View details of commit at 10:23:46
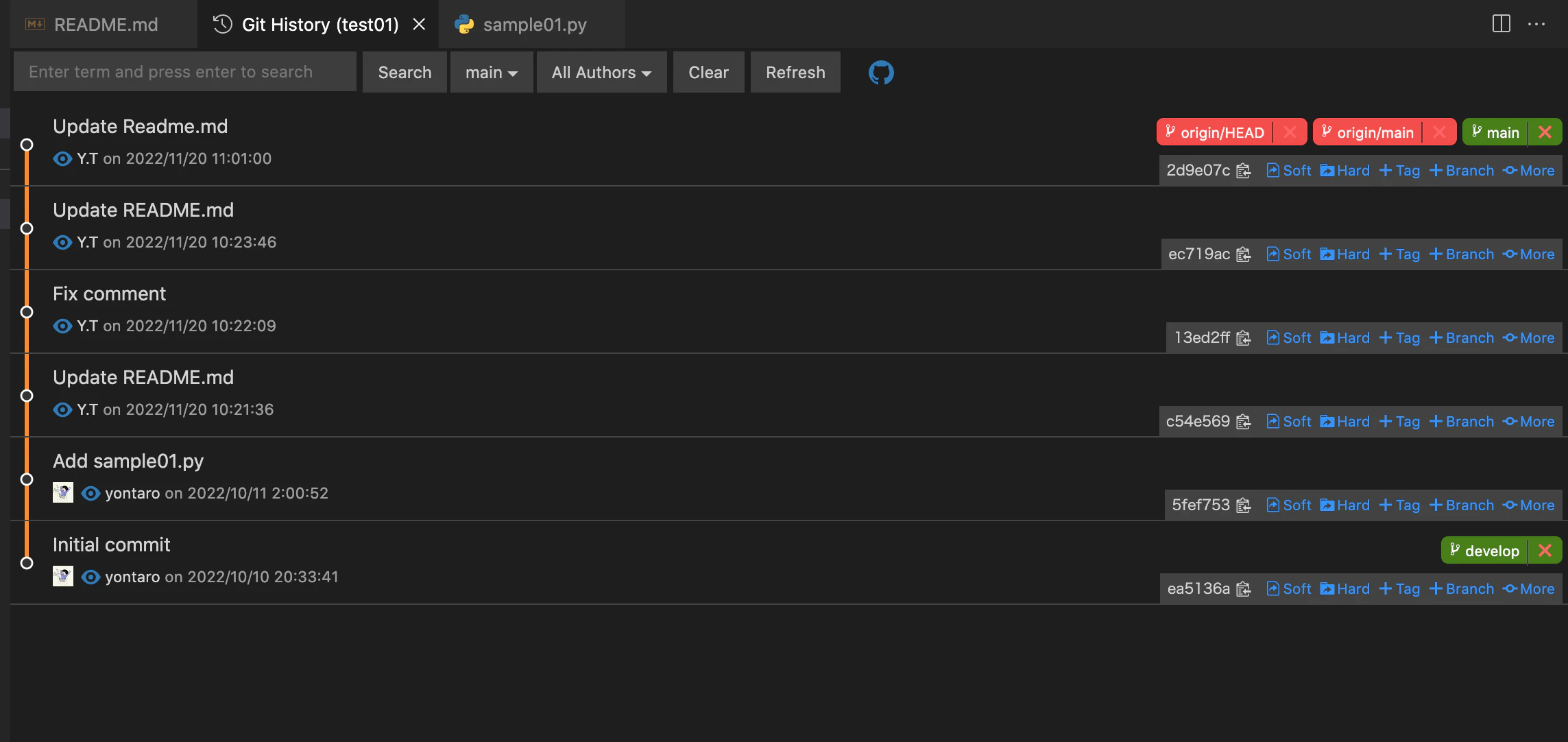1568x742 pixels. (62, 242)
